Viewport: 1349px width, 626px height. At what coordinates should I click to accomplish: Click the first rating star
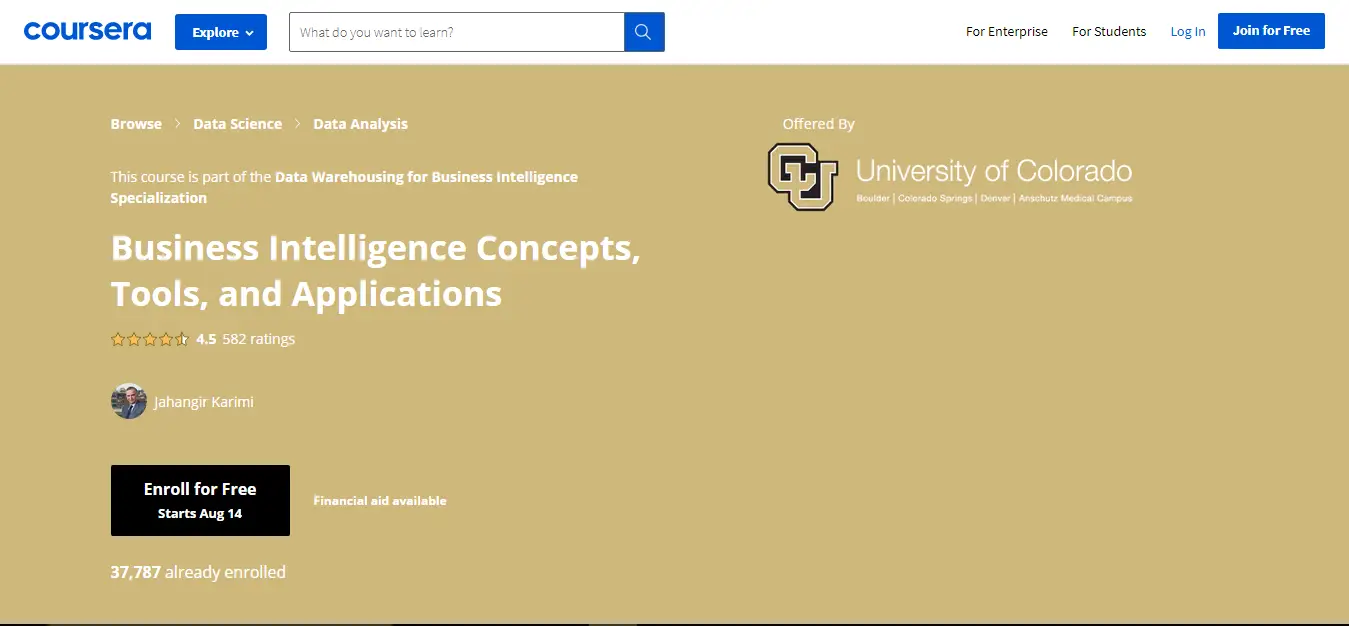coord(118,339)
